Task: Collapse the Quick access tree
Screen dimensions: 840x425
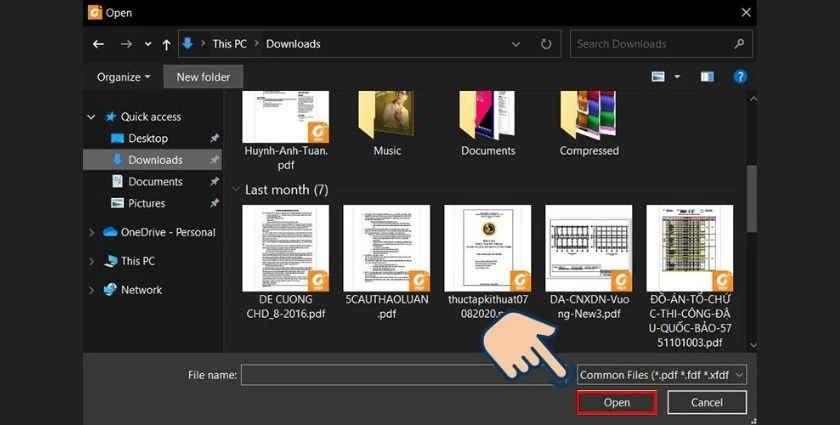Action: [91, 117]
